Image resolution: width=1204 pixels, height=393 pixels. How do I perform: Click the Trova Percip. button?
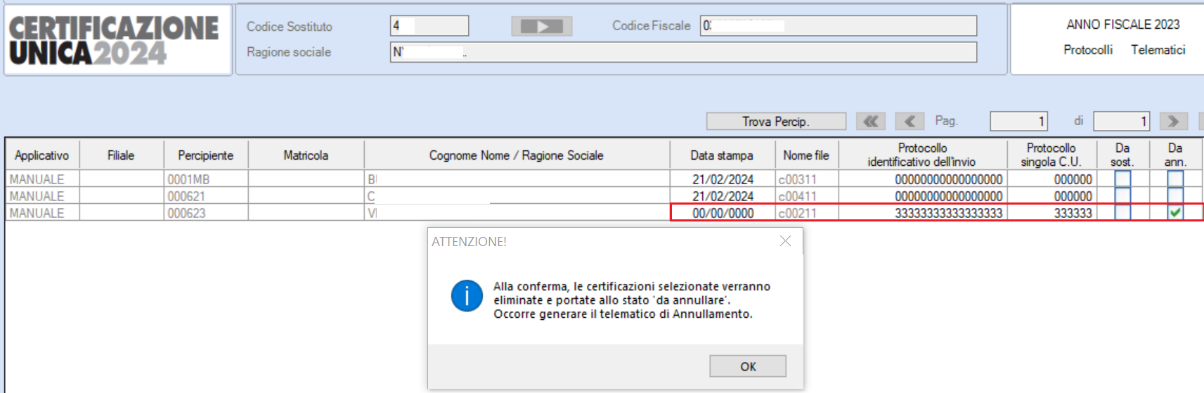pyautogui.click(x=775, y=121)
